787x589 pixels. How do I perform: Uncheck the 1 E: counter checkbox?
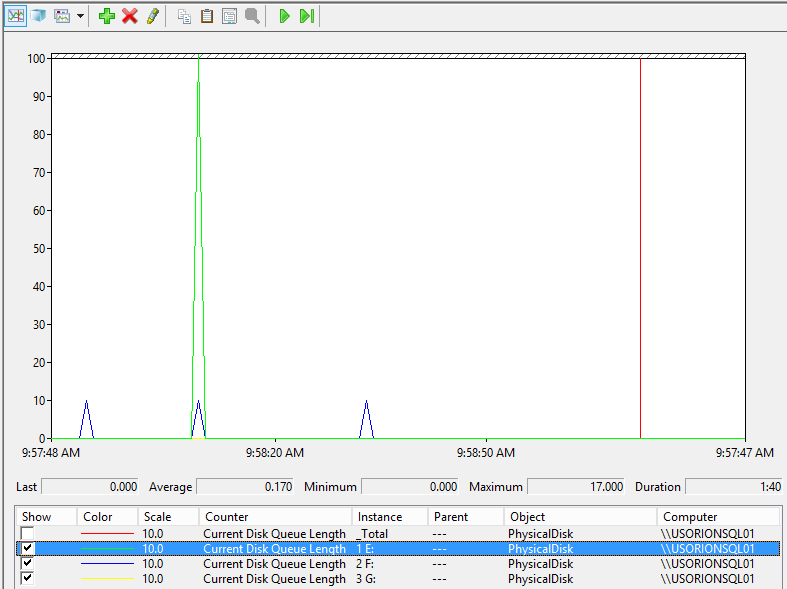(28, 548)
